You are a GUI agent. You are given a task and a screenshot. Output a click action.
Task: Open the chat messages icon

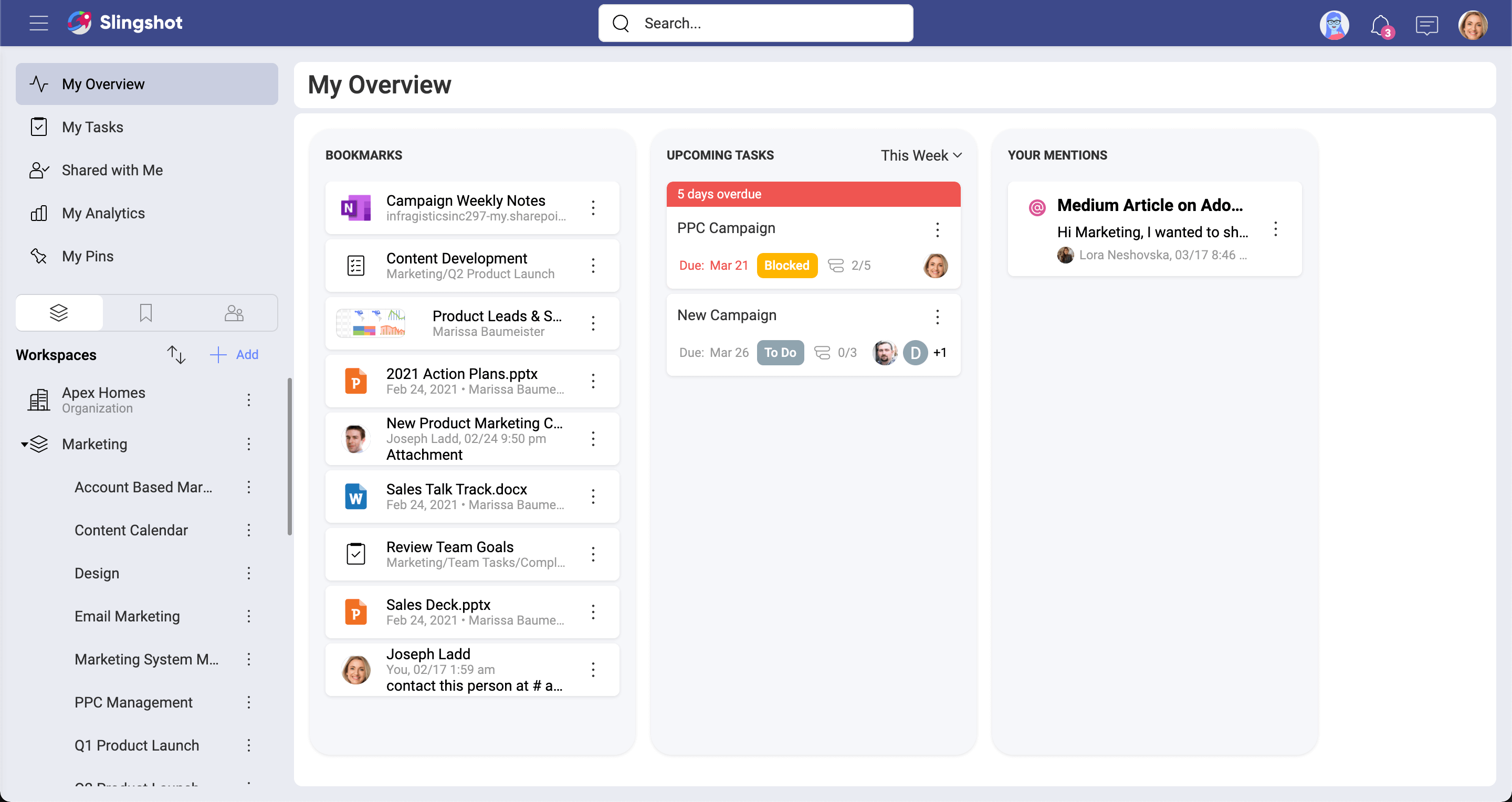coord(1427,24)
